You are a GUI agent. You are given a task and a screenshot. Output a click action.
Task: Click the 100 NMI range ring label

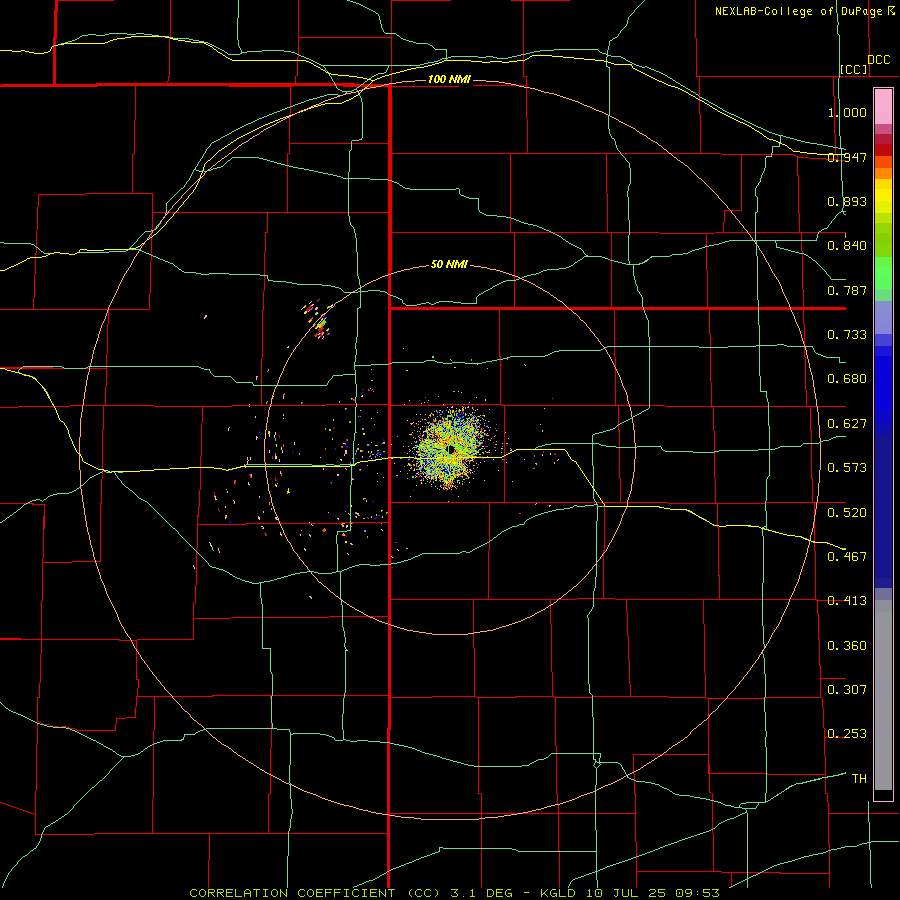click(x=449, y=79)
